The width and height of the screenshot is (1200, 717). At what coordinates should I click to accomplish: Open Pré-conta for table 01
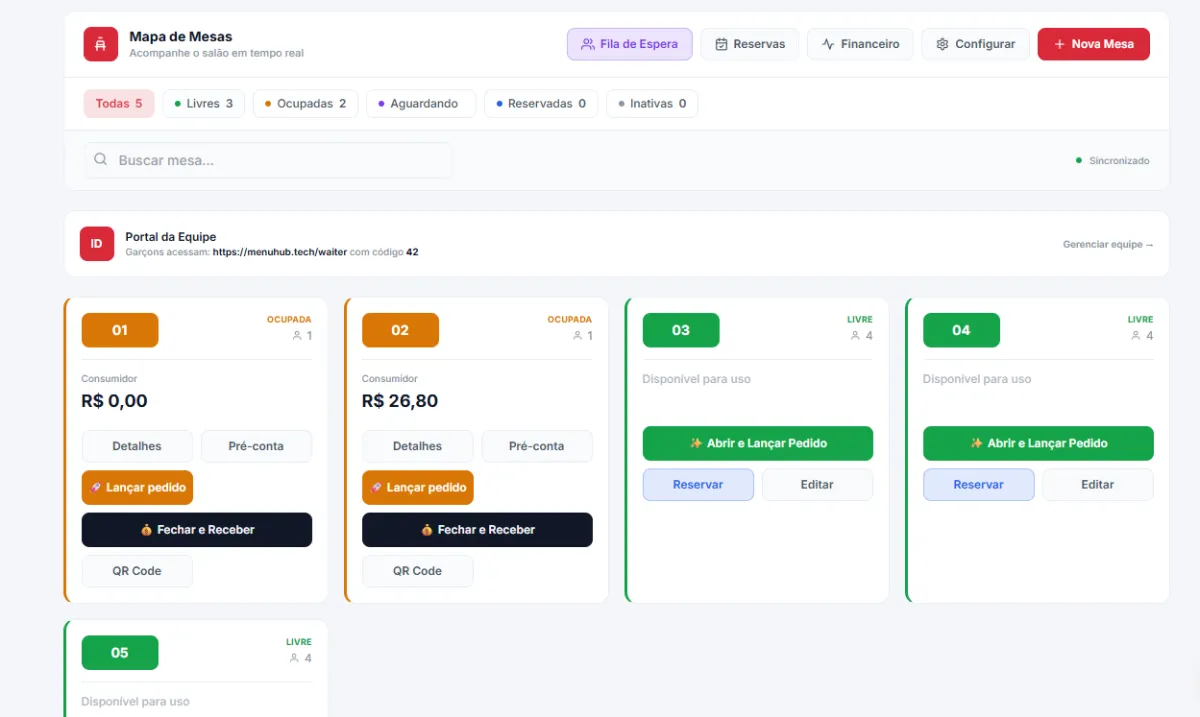(256, 446)
